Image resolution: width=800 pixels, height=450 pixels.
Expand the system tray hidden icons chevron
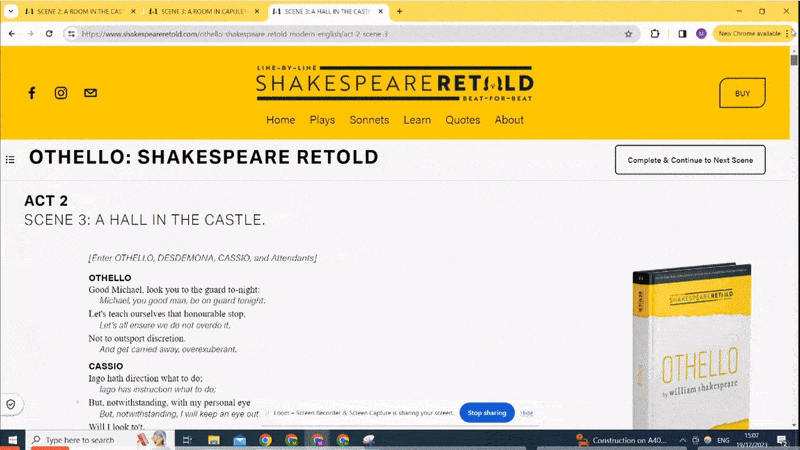682,440
